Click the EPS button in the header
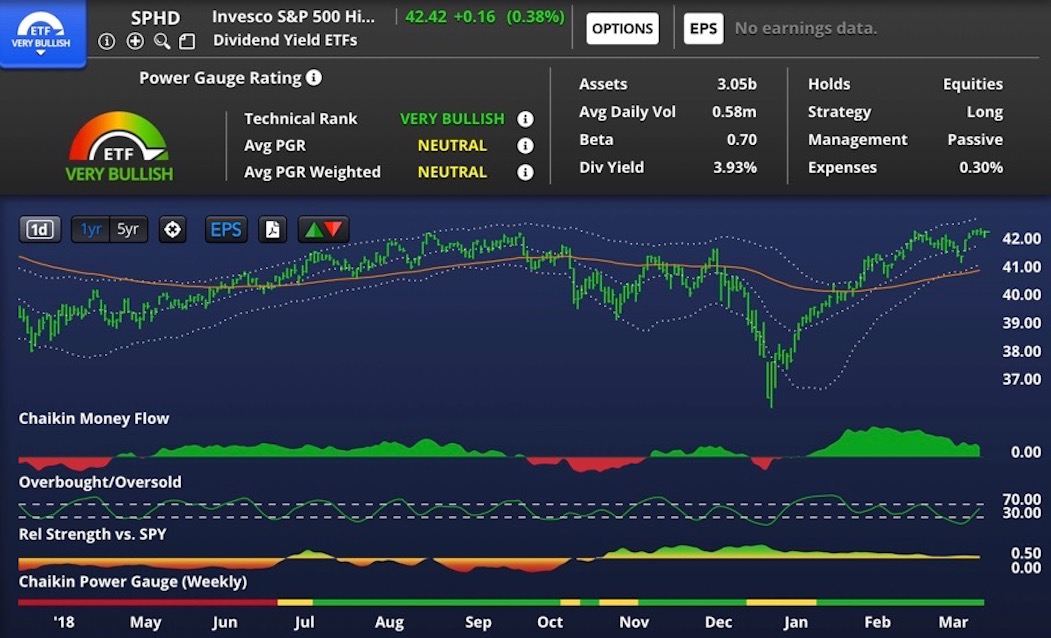The image size is (1051, 638). coord(703,29)
